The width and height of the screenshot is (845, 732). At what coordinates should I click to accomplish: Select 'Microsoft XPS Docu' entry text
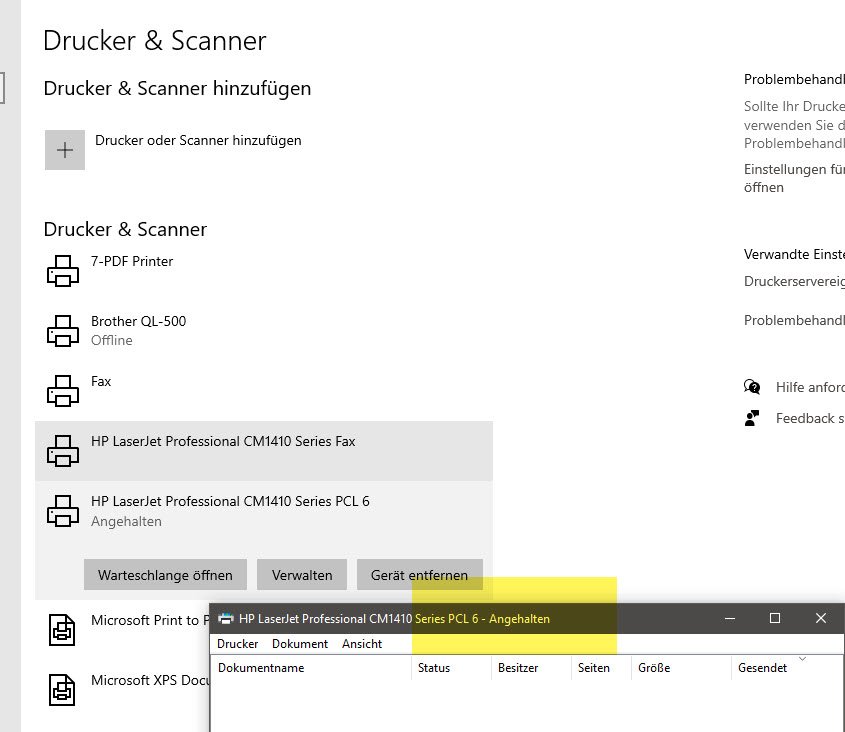(x=150, y=680)
